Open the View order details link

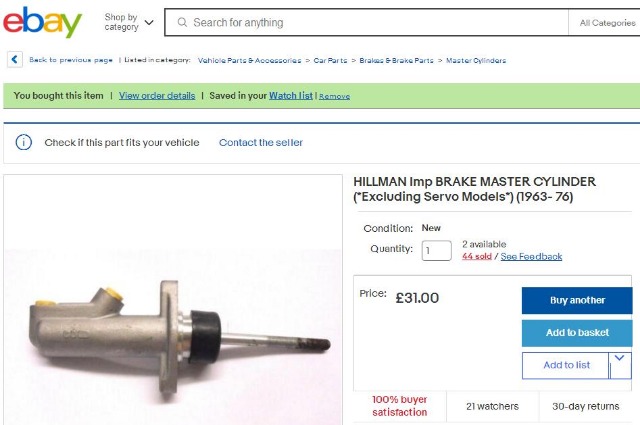tap(157, 96)
